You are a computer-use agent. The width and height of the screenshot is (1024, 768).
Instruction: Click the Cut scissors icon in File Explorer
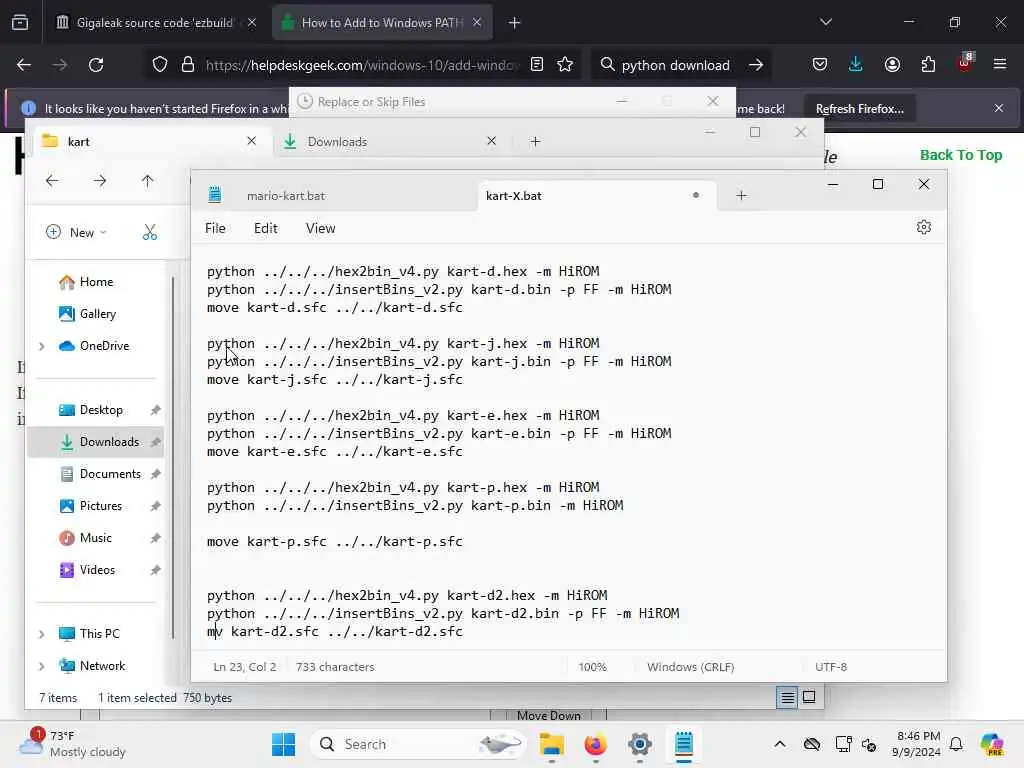point(150,232)
